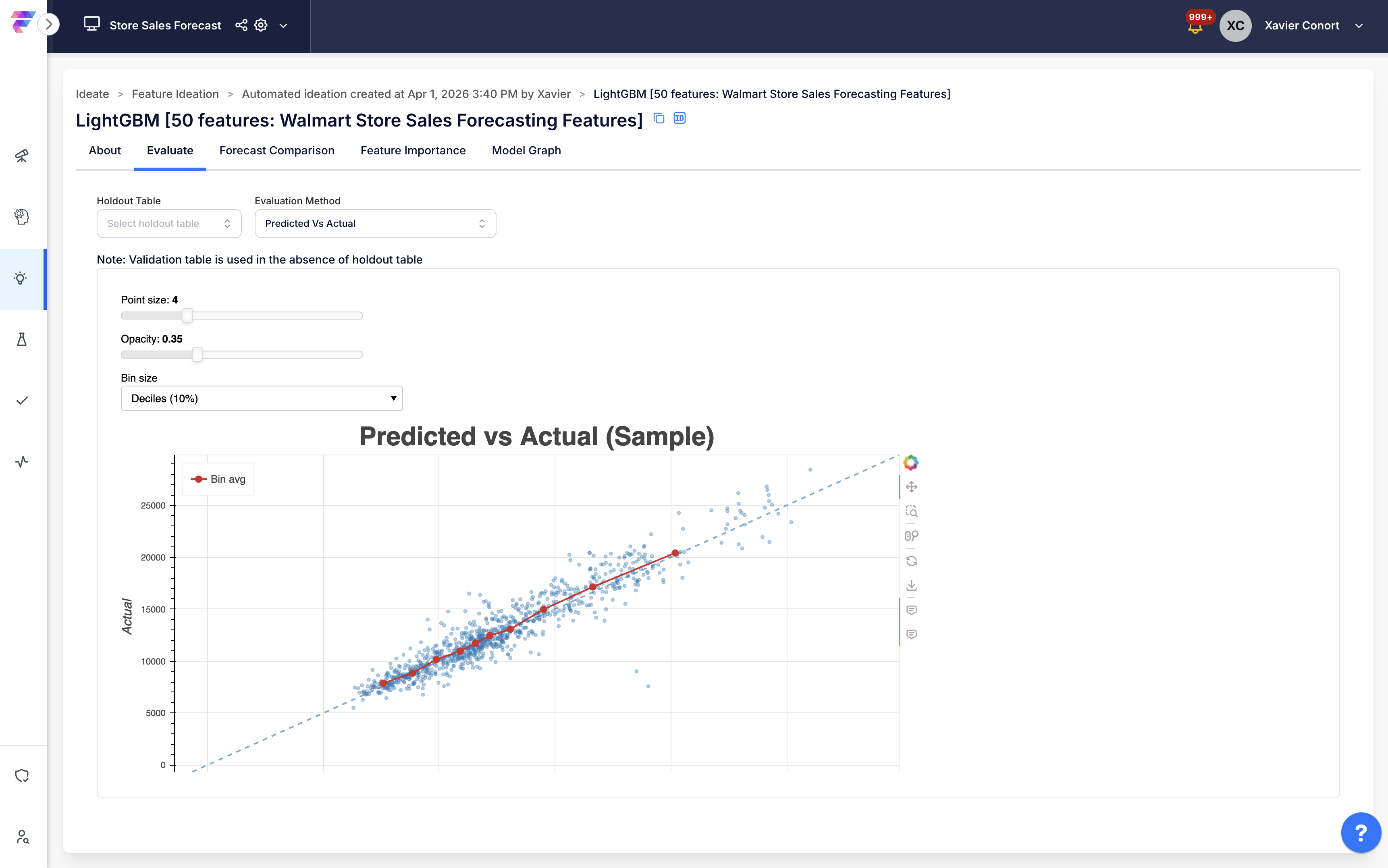Navigate to Feature Ideation via breadcrumb

click(175, 93)
